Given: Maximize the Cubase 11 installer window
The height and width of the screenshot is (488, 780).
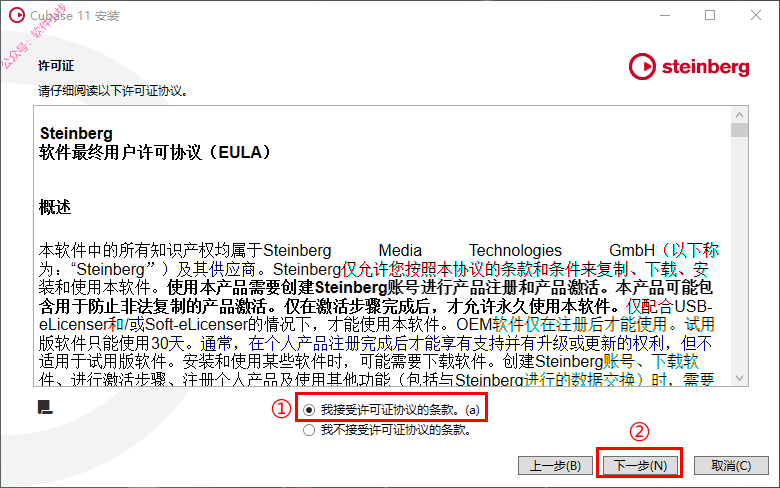Looking at the screenshot, I should 710,15.
